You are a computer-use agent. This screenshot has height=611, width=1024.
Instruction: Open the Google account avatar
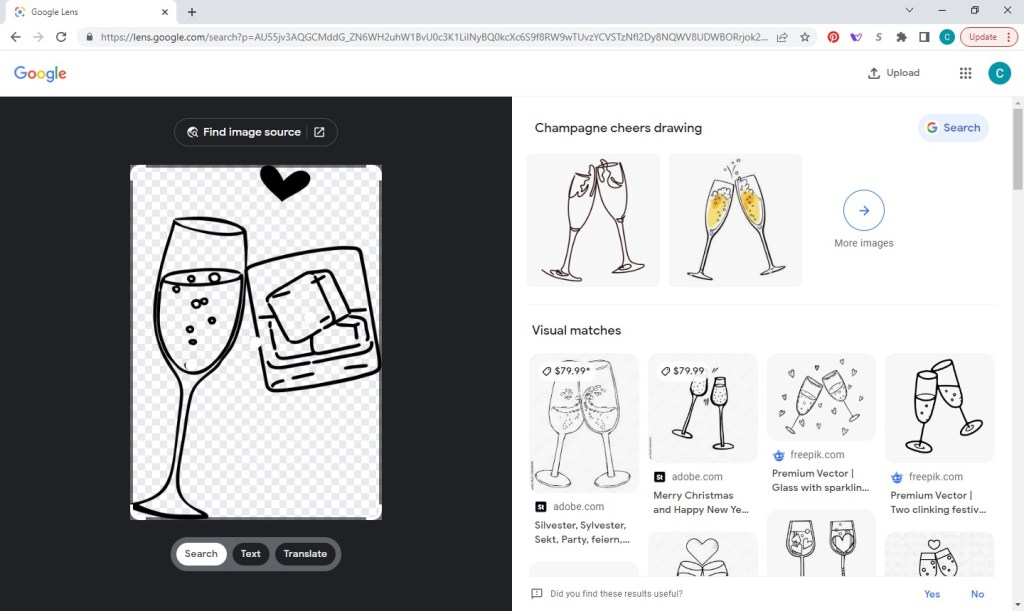pyautogui.click(x=999, y=73)
